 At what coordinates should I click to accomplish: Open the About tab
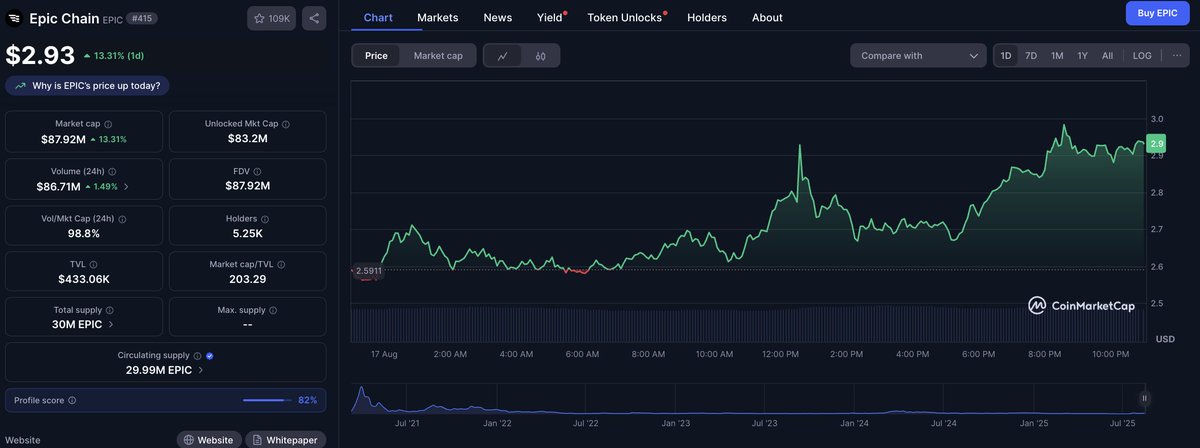[767, 18]
